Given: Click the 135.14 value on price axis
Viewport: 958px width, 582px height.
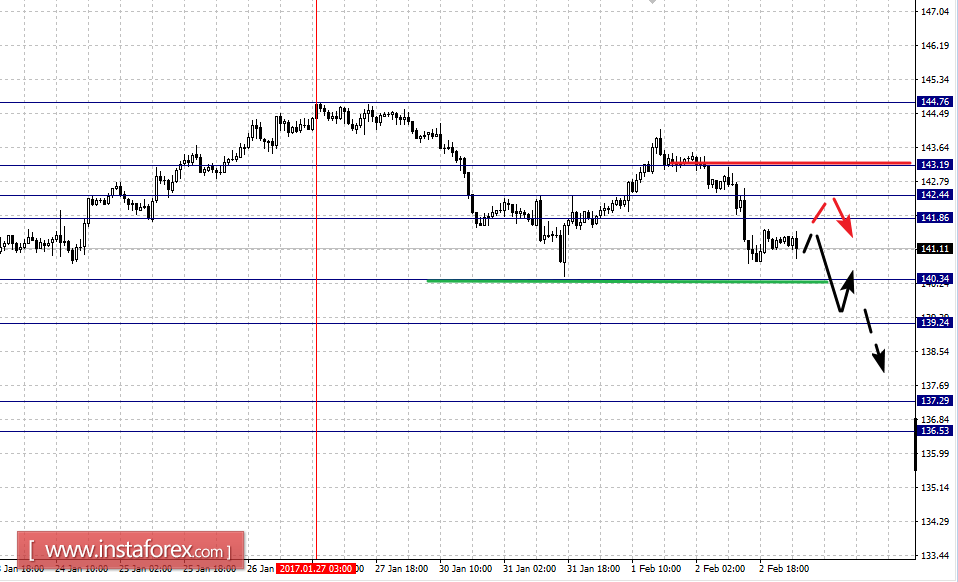Looking at the screenshot, I should (935, 487).
